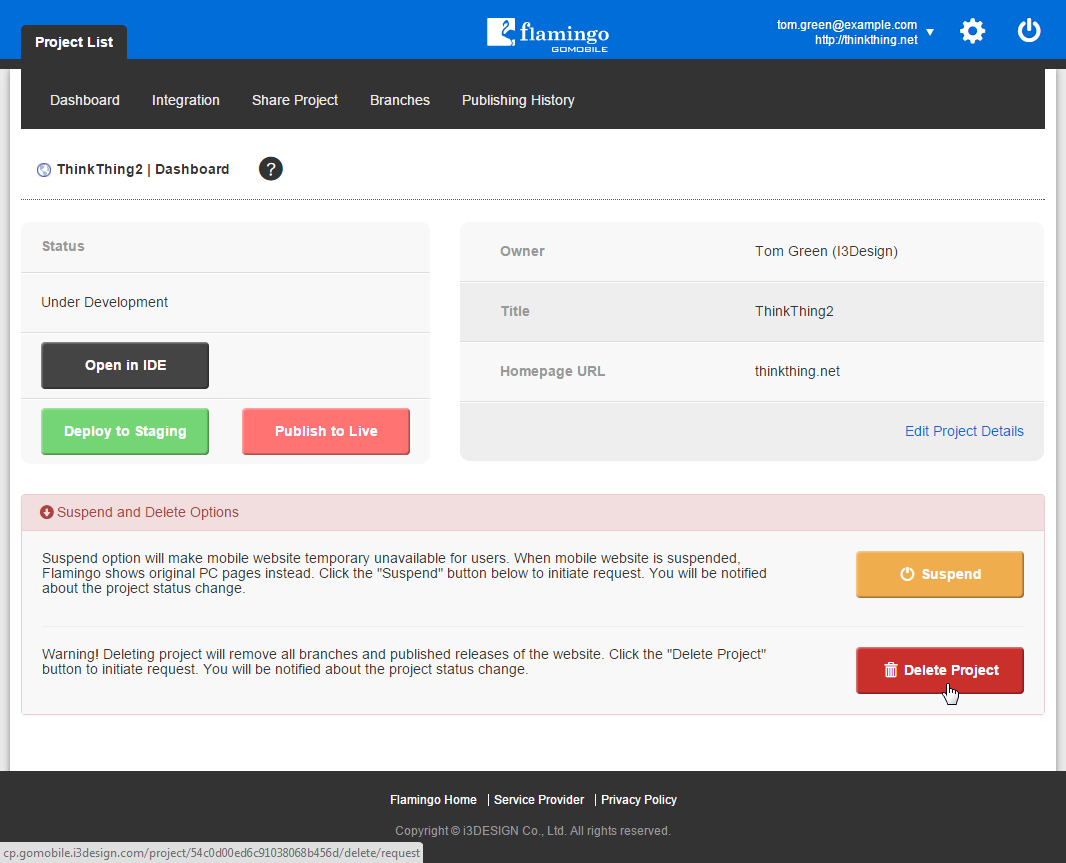Click the Flamingo GoMobile logo
This screenshot has height=863, width=1066.
tap(548, 34)
